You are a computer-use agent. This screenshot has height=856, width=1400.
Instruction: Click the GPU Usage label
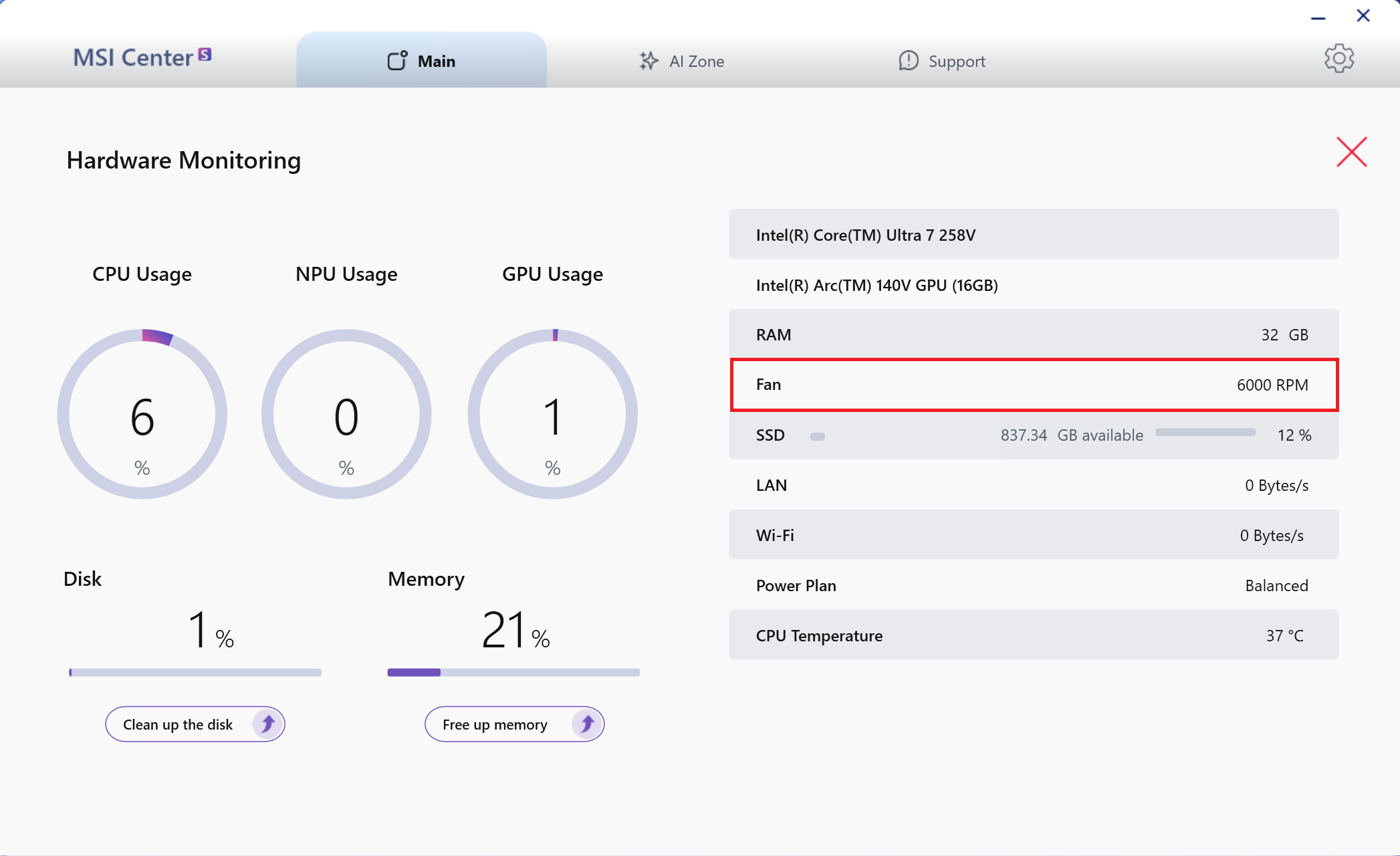coord(553,274)
